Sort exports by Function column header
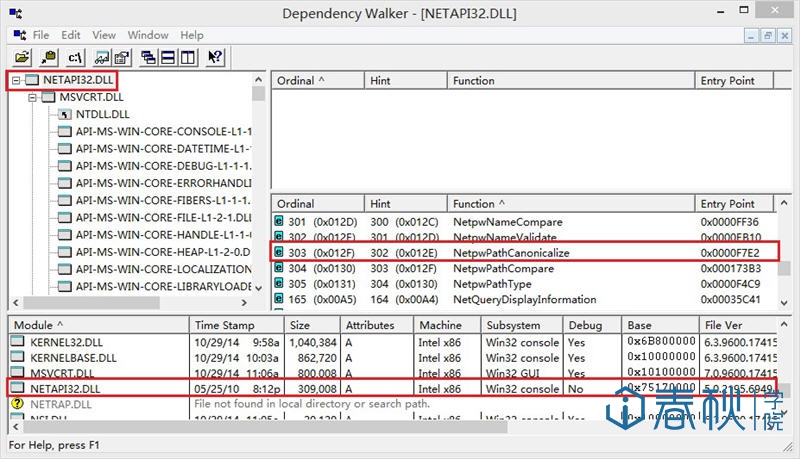The width and height of the screenshot is (800, 459). 473,204
